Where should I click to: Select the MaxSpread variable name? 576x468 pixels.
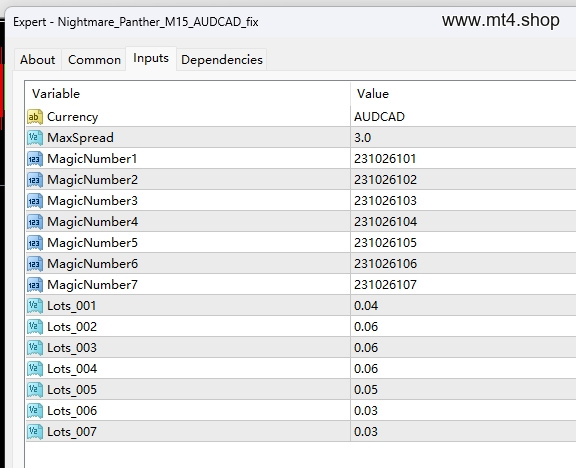pos(80,138)
